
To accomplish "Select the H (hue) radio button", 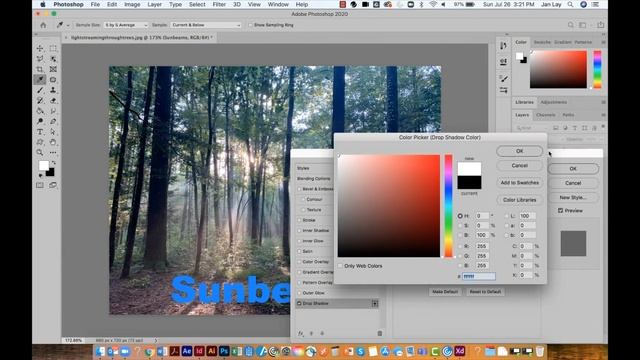I will (460, 216).
